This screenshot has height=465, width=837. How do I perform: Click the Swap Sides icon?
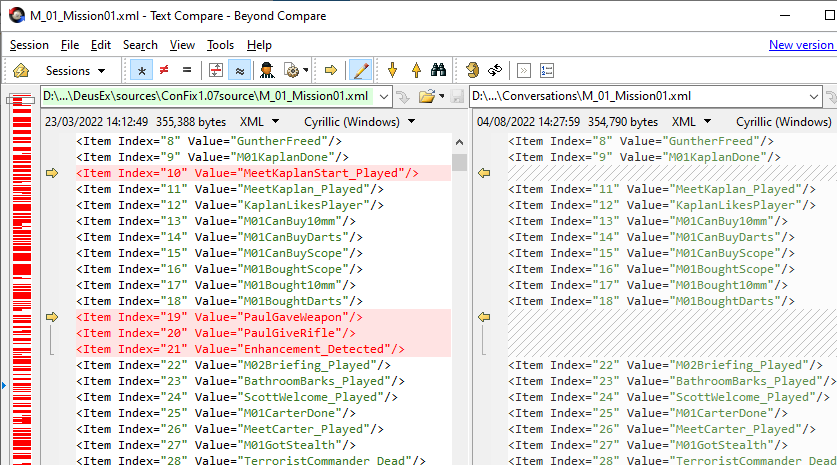tap(472, 70)
